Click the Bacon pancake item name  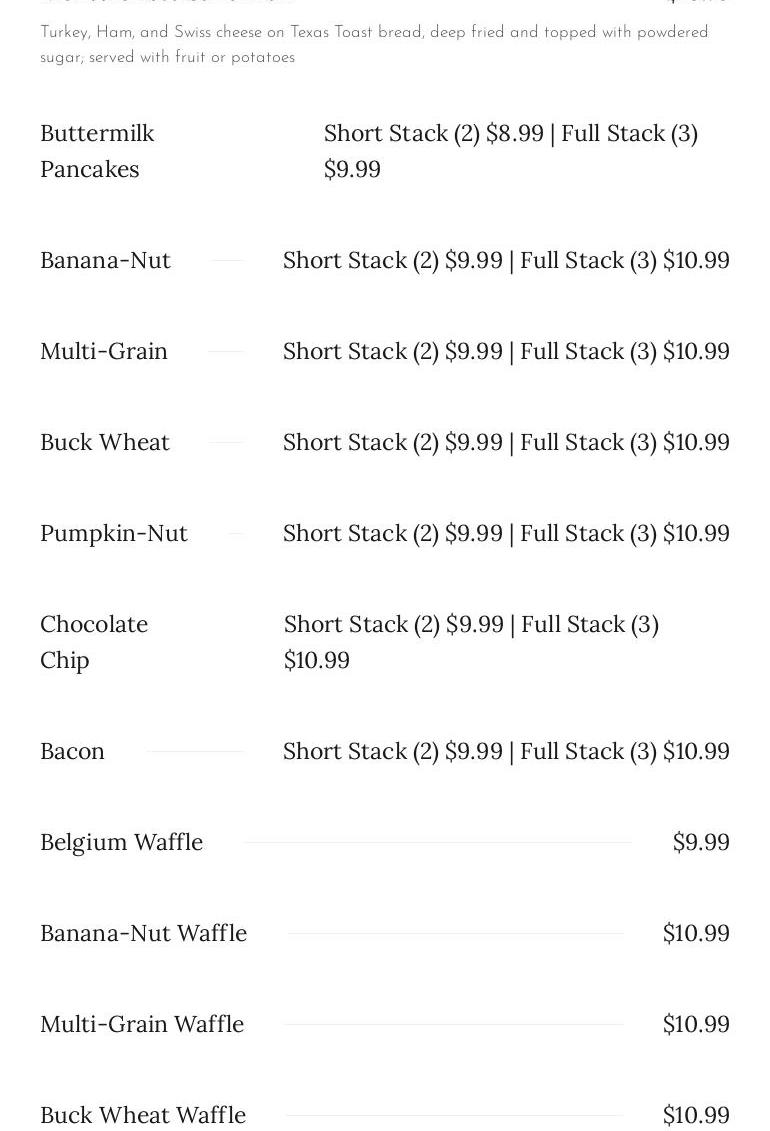[72, 751]
